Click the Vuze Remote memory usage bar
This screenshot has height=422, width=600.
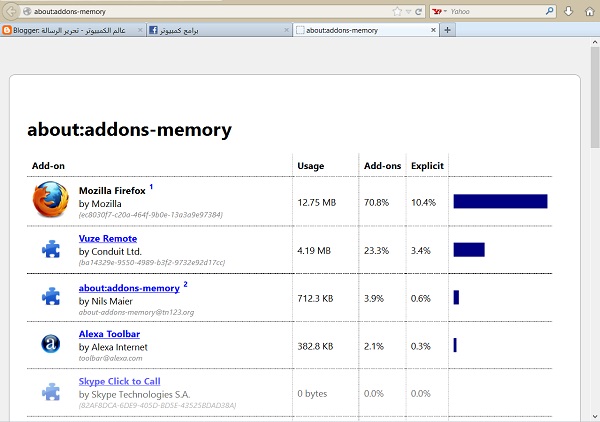(x=469, y=249)
